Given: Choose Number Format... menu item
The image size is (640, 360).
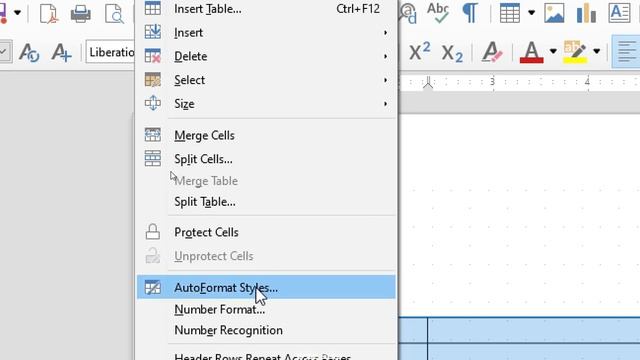Looking at the screenshot, I should (266, 309).
